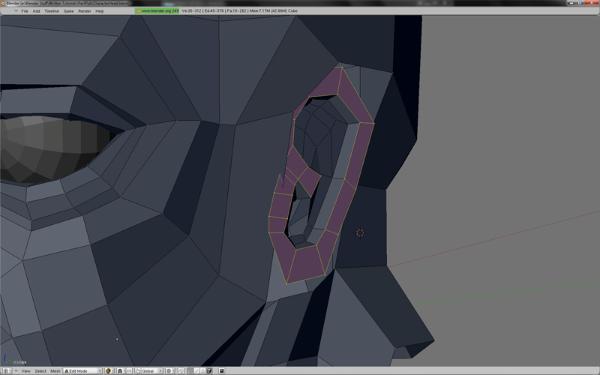Viewport: 600px width, 375px height.
Task: Click the 3D cursor in the viewport
Action: (360, 233)
